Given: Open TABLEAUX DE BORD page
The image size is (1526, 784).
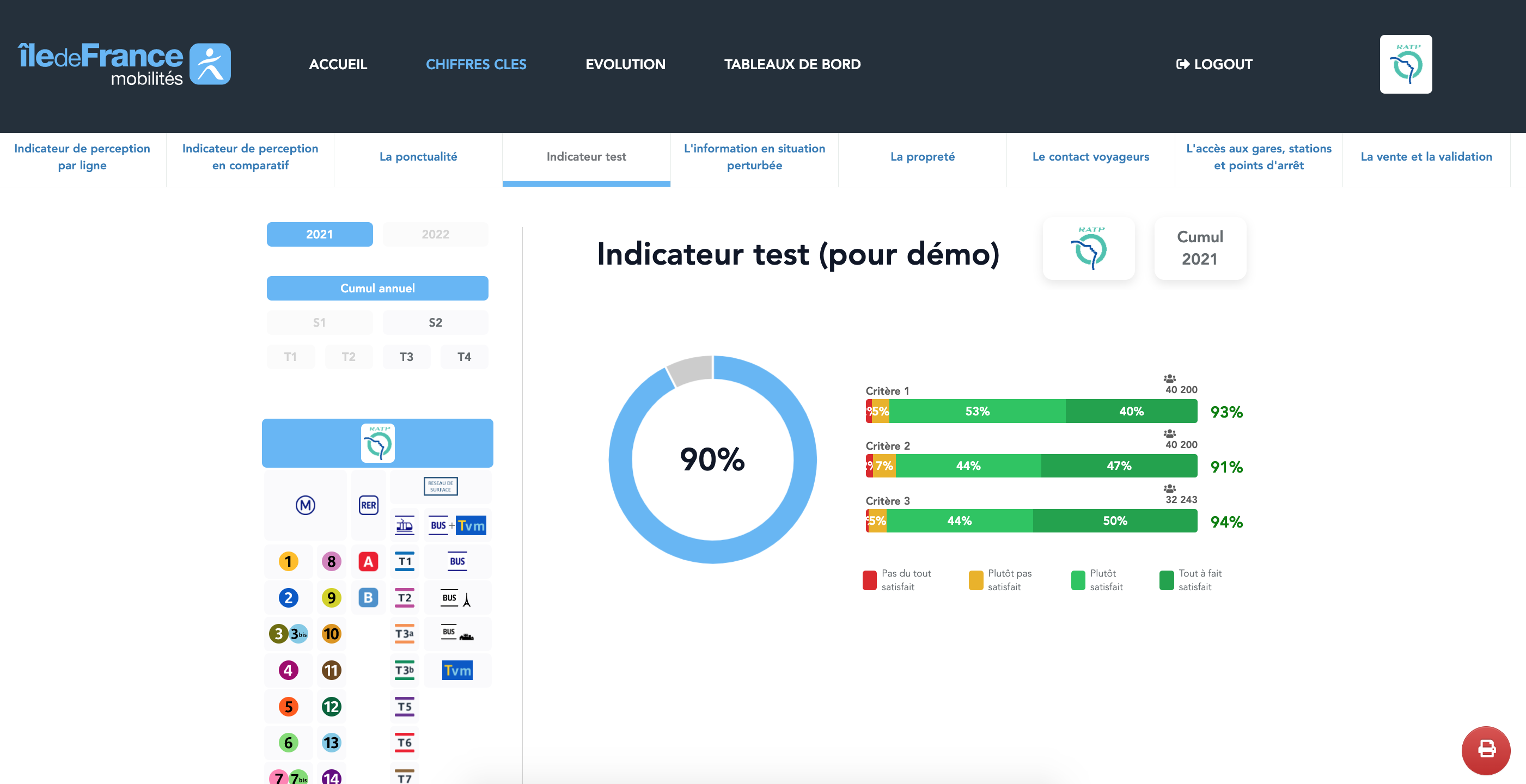Looking at the screenshot, I should coord(792,64).
